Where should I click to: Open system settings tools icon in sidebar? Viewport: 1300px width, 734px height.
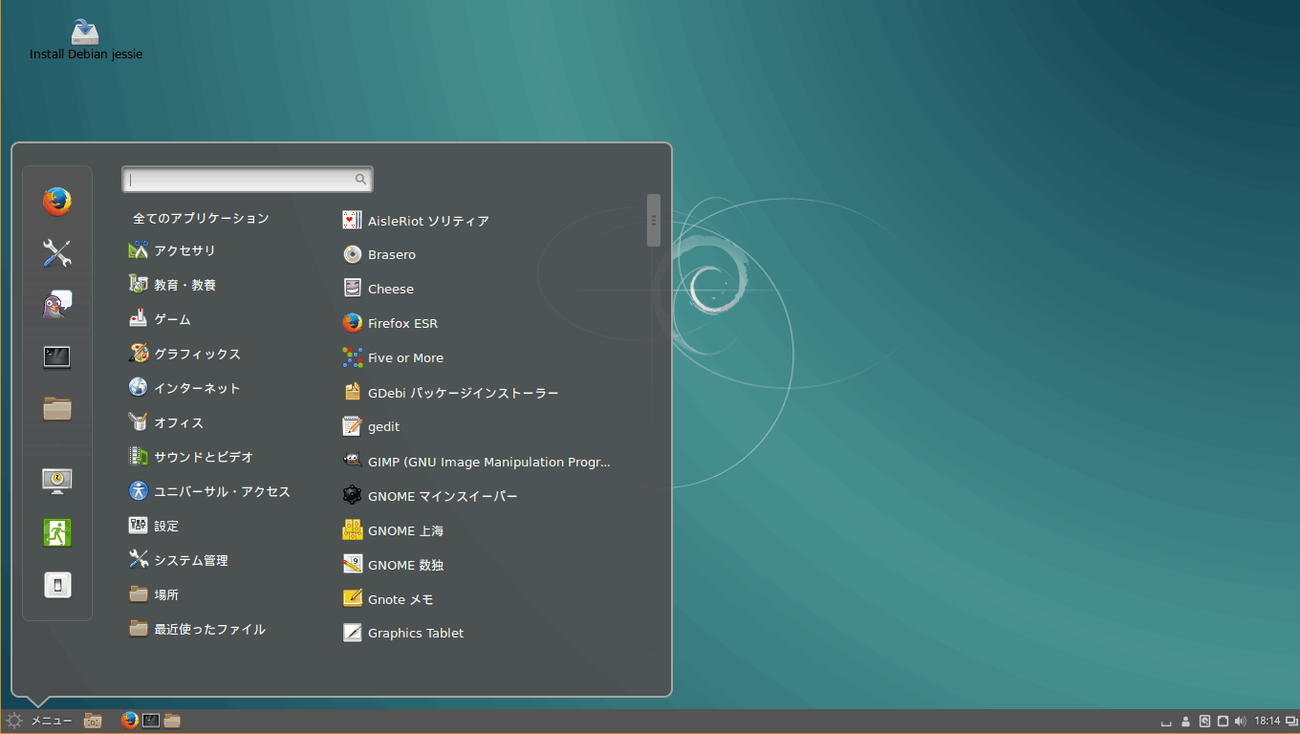[57, 253]
